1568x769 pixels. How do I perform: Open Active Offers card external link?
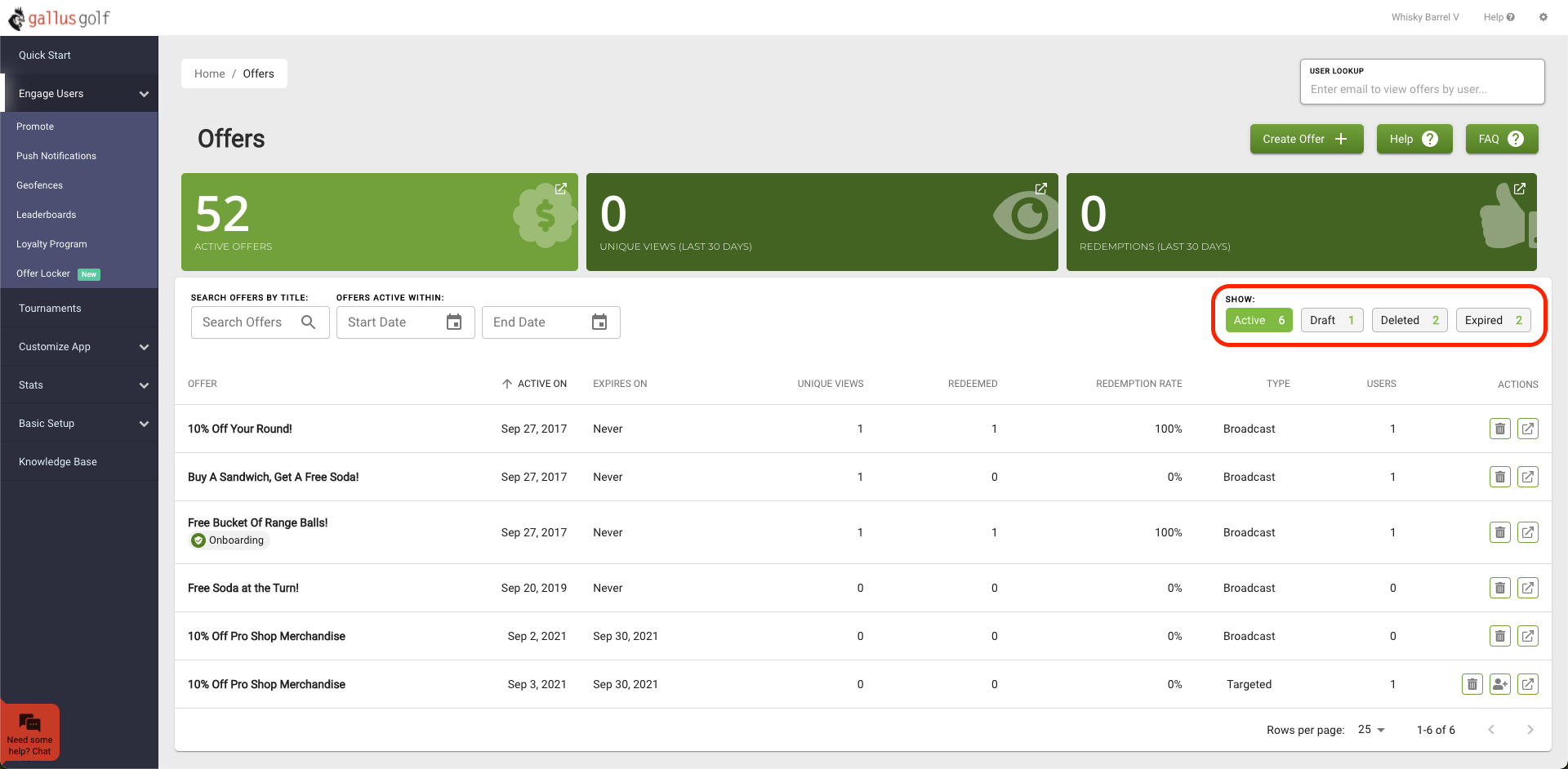tap(561, 189)
